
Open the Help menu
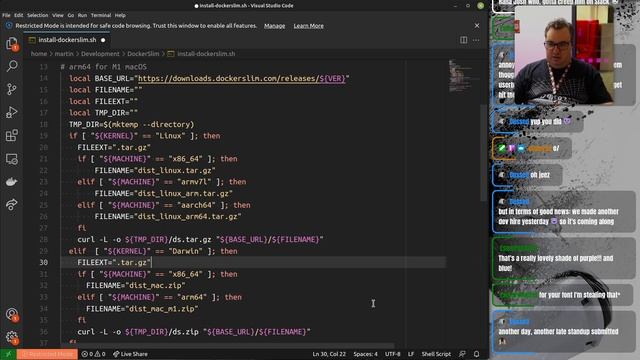click(120, 15)
